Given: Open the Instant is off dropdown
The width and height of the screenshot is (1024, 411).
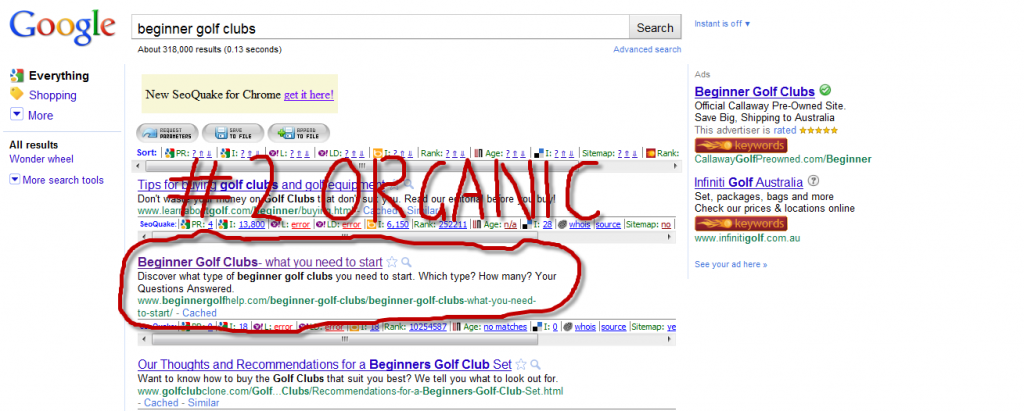Looking at the screenshot, I should tap(722, 24).
